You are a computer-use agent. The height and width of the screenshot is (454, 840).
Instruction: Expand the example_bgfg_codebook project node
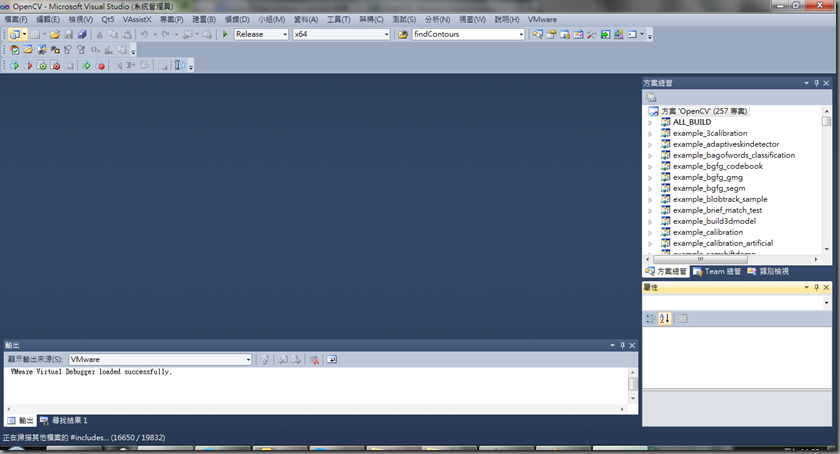tap(650, 167)
